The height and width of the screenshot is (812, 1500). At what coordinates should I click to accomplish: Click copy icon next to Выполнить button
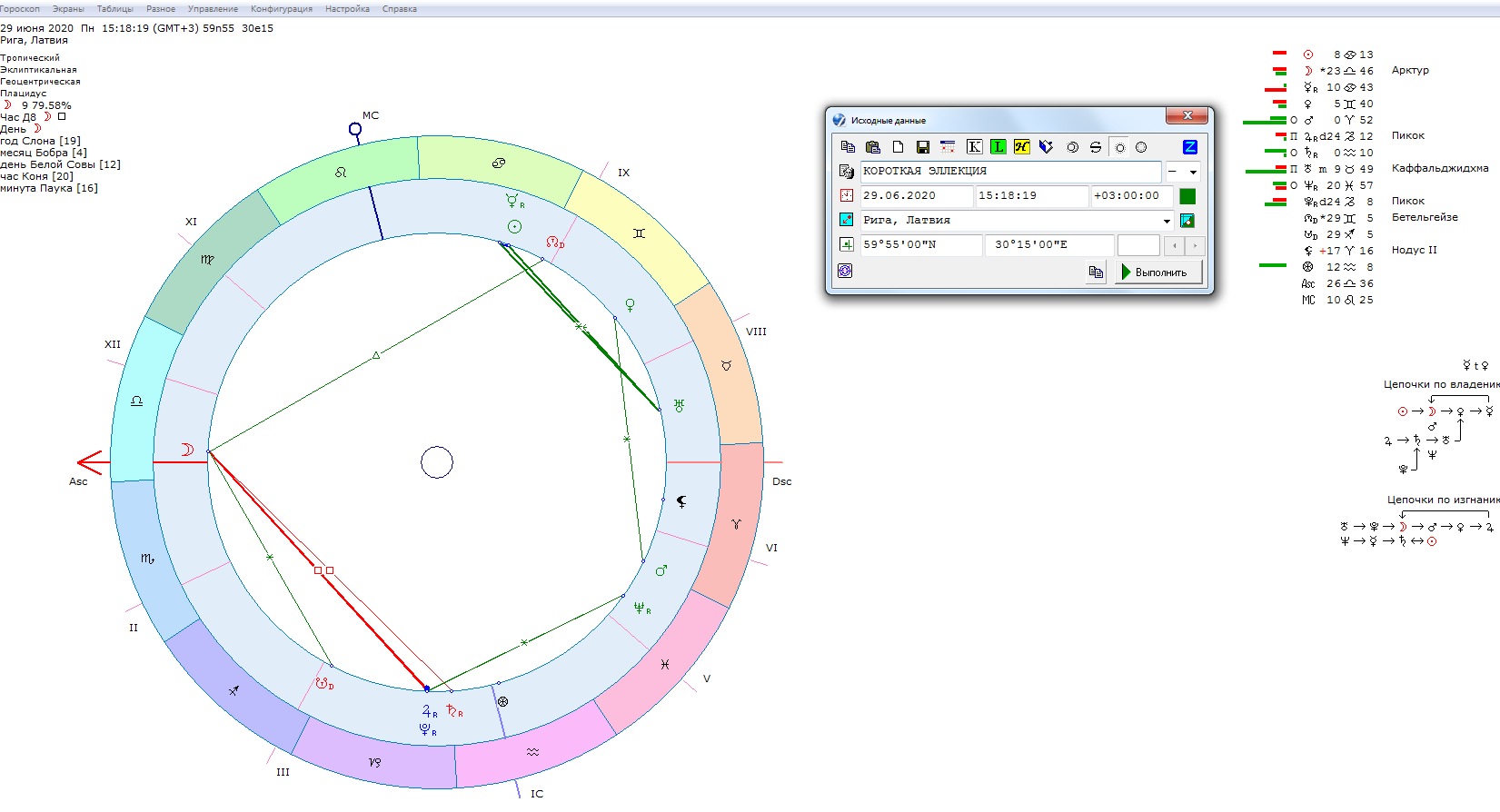pos(1097,272)
